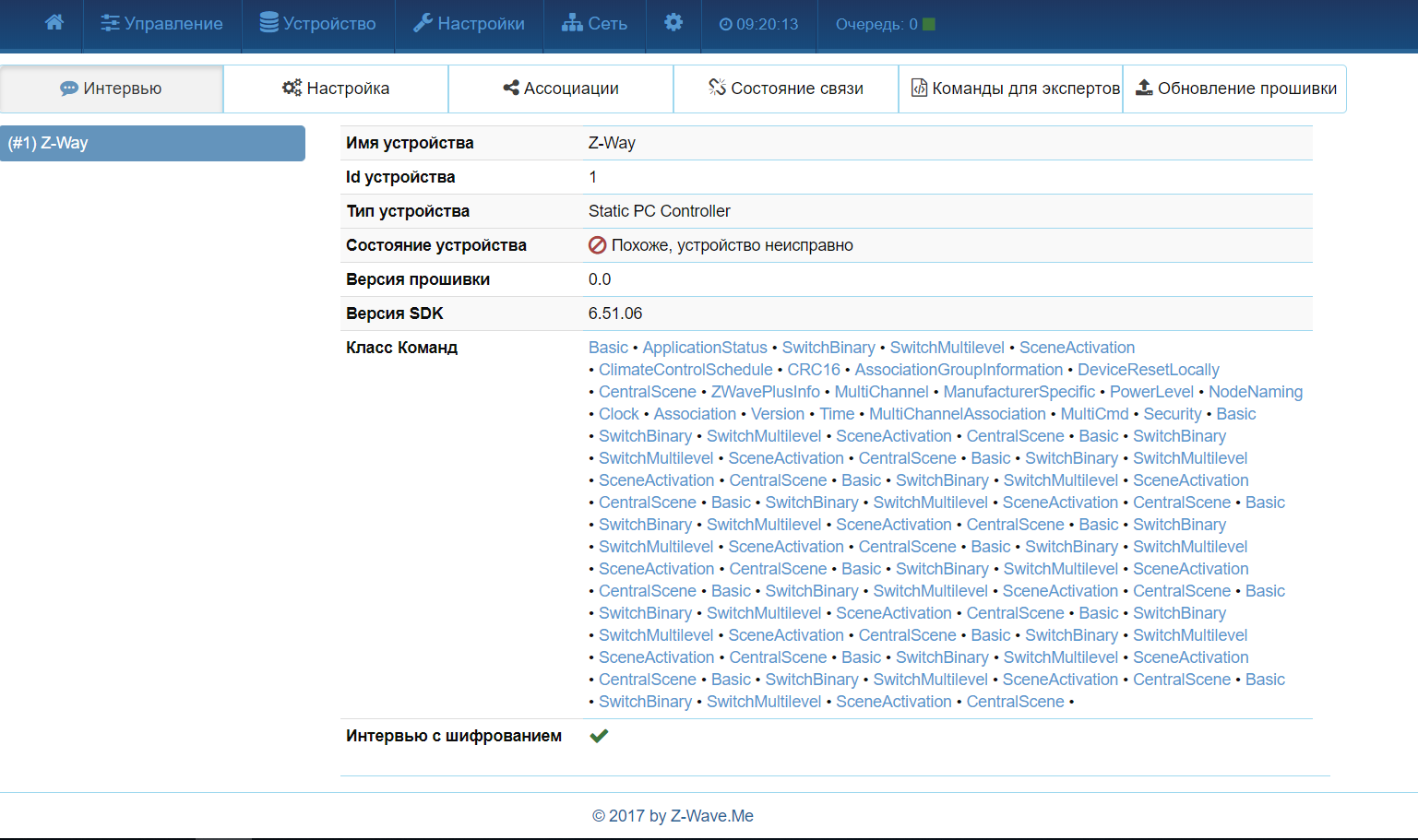Open the ApplicationStatus command class link
The width and height of the screenshot is (1418, 840).
(x=705, y=348)
